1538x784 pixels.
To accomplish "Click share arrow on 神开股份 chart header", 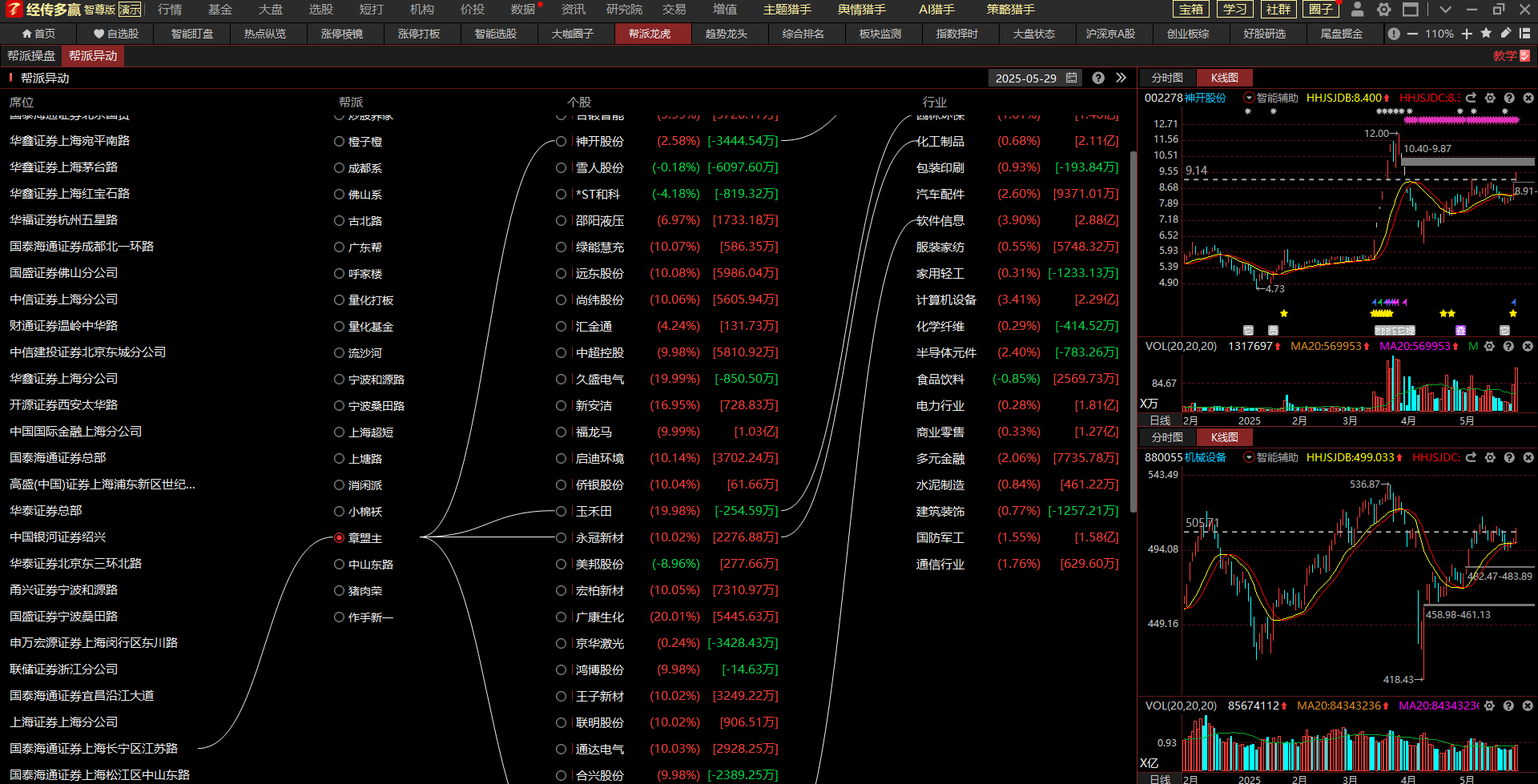I will (1471, 98).
